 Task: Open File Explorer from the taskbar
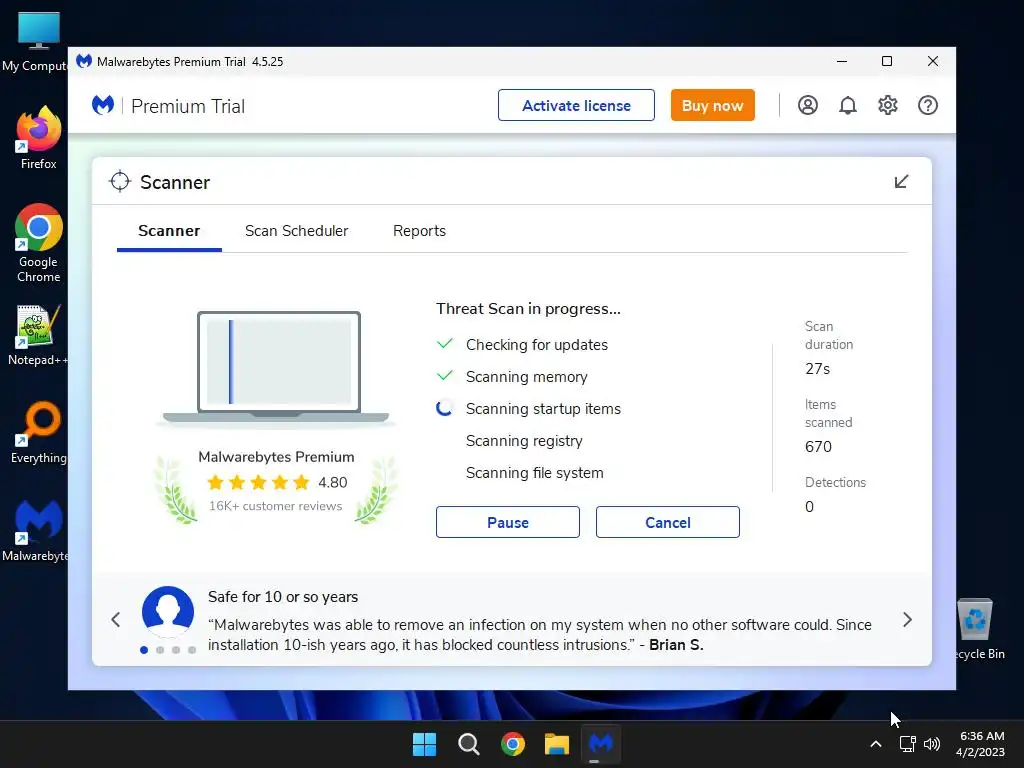[557, 744]
